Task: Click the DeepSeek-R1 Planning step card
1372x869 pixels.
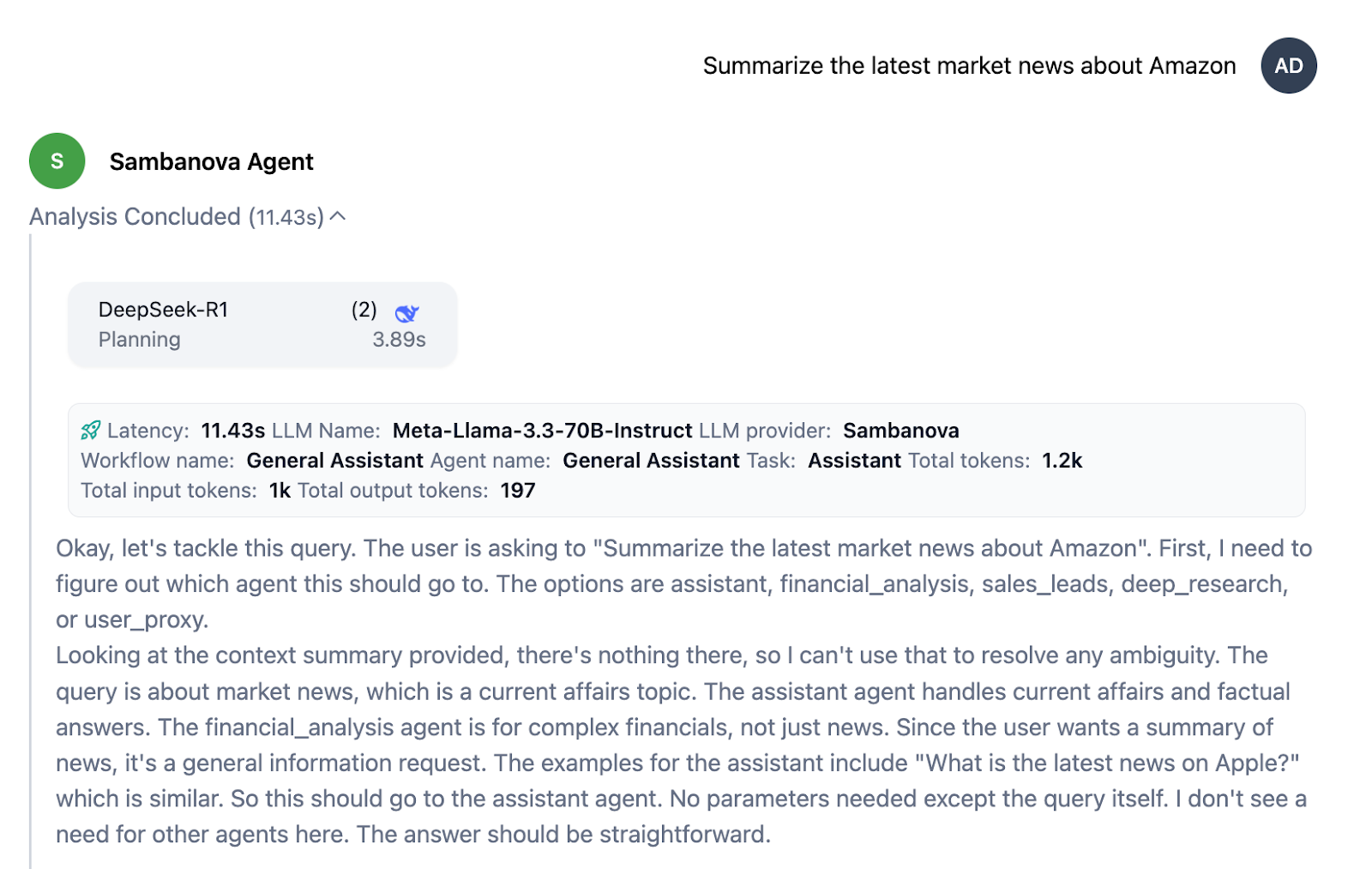Action: pos(262,324)
